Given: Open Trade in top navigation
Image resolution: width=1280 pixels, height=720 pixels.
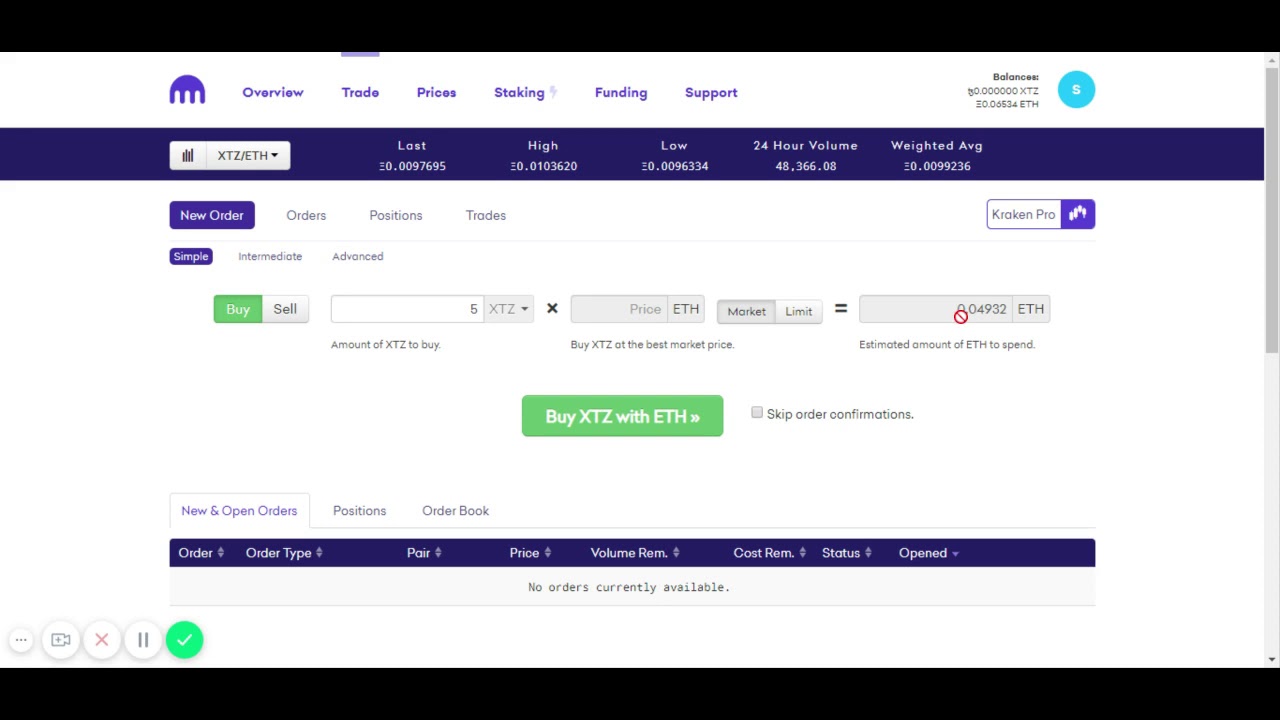Looking at the screenshot, I should click(x=360, y=92).
